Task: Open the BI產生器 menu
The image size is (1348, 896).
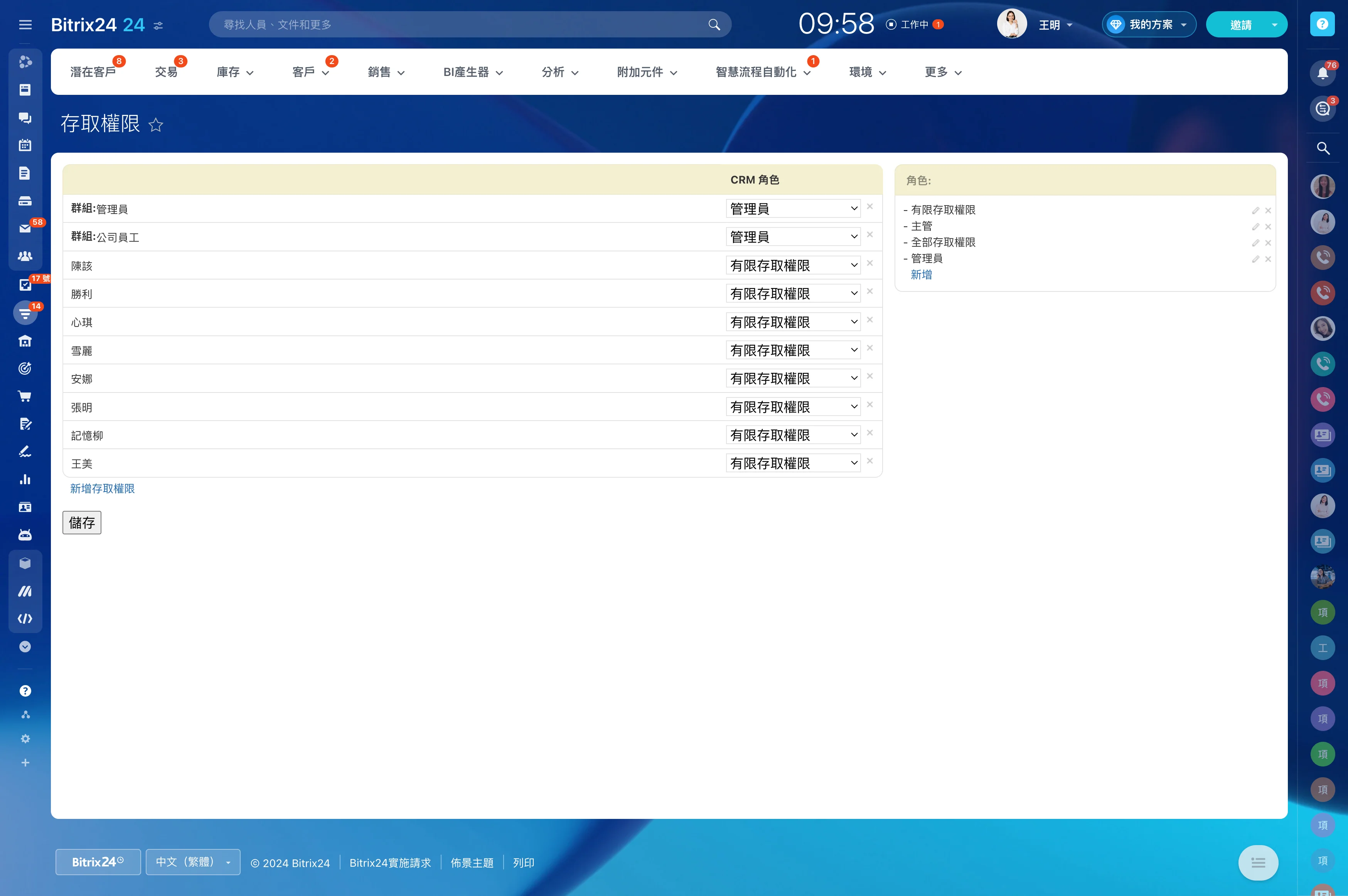Action: [x=473, y=72]
